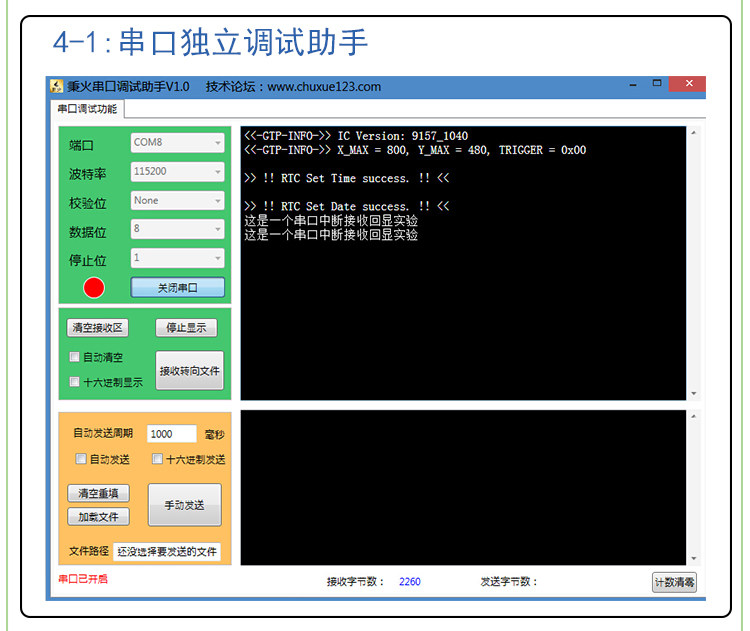Select the 串口调试功能 tab
750x631 pixels.
point(87,109)
